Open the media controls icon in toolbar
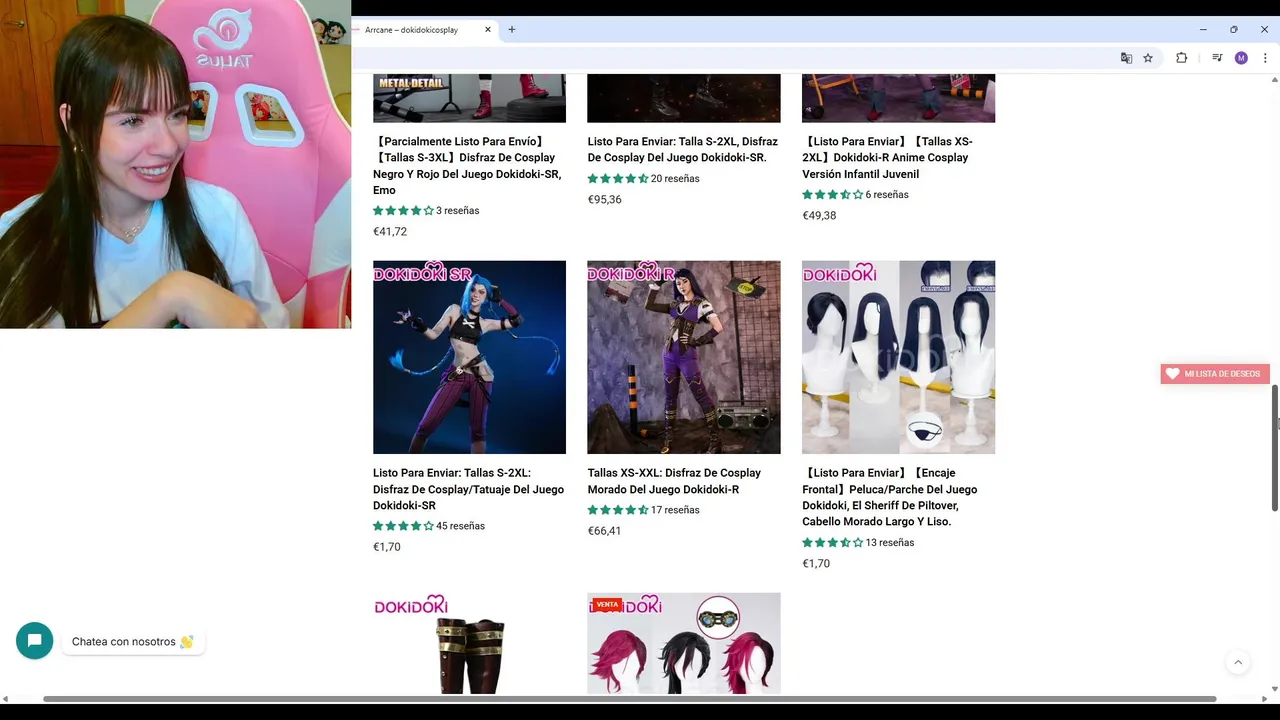Viewport: 1280px width, 720px height. (1217, 58)
